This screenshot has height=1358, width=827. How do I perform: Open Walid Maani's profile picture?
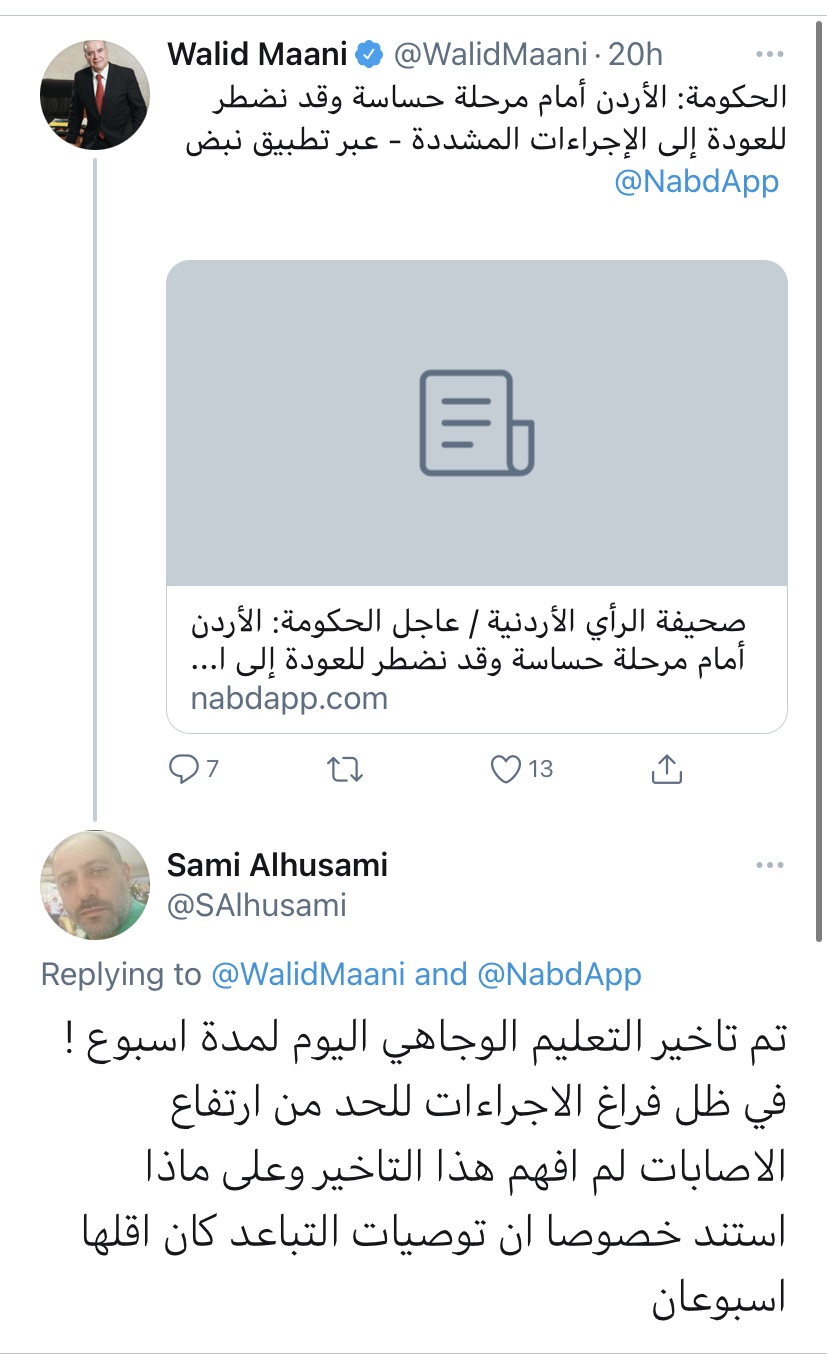[x=94, y=95]
